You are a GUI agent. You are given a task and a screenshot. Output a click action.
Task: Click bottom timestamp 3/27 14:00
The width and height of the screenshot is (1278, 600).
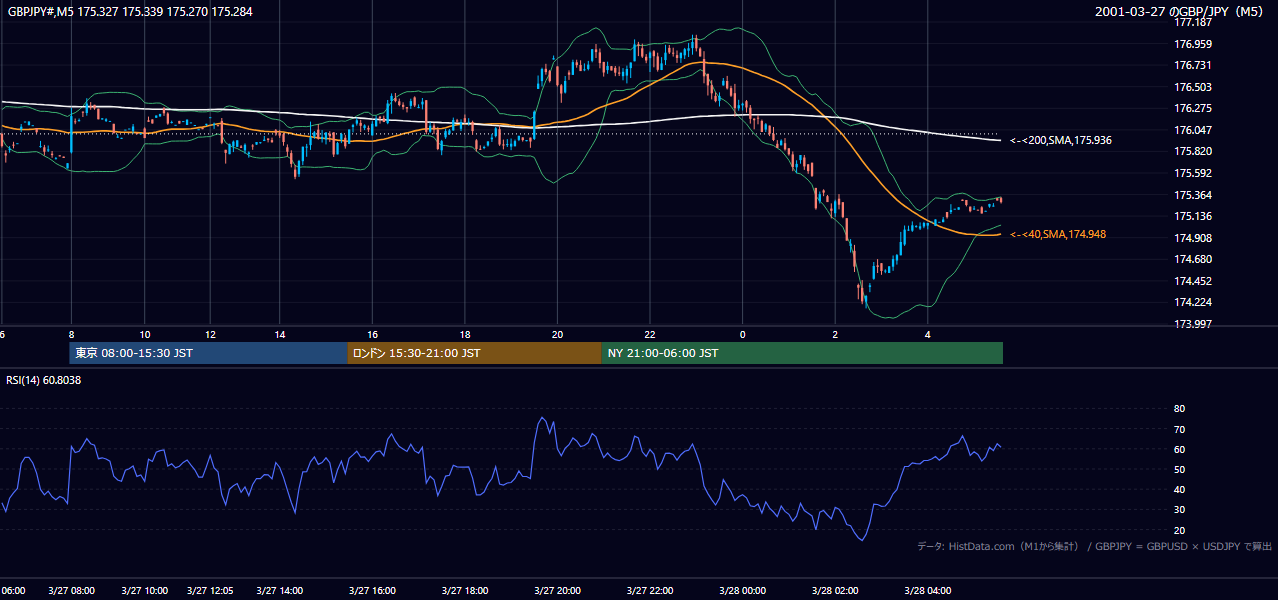280,591
